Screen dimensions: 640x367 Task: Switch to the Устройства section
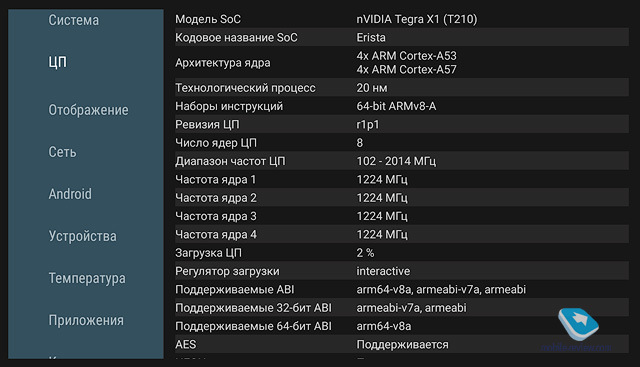point(82,236)
